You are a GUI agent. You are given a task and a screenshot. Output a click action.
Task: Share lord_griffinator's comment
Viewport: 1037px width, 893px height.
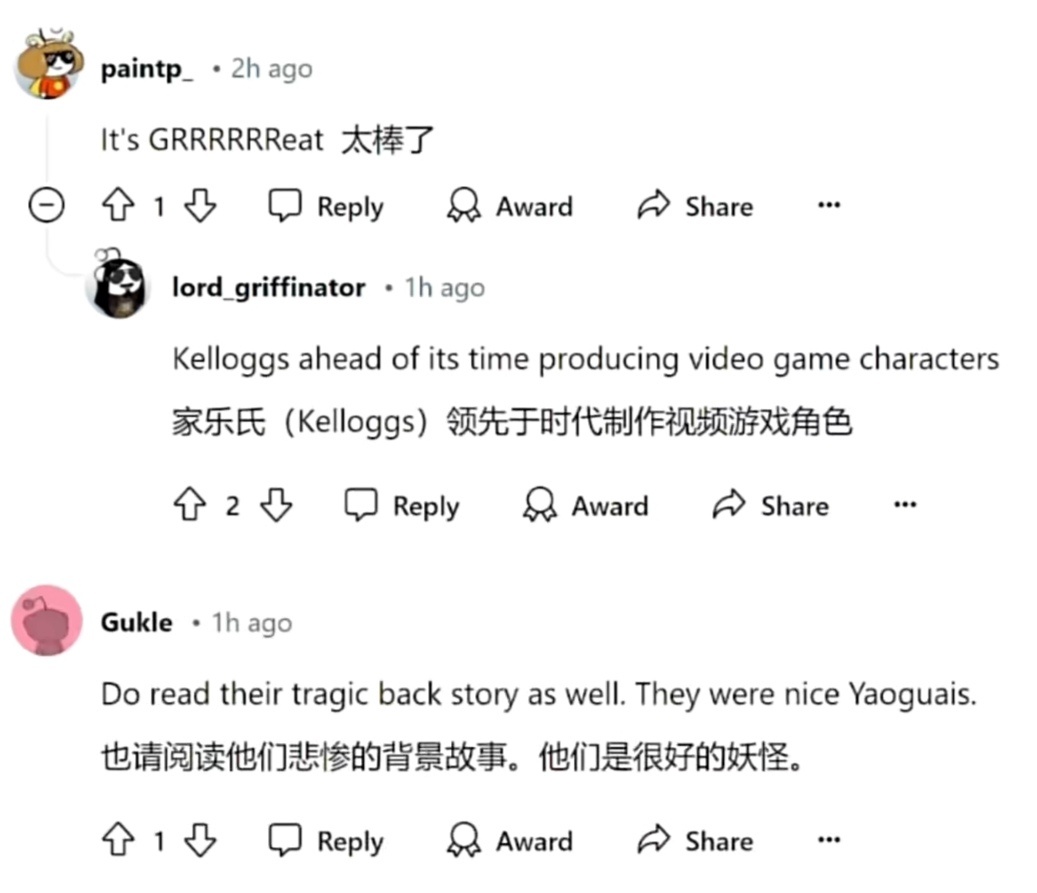(x=770, y=506)
